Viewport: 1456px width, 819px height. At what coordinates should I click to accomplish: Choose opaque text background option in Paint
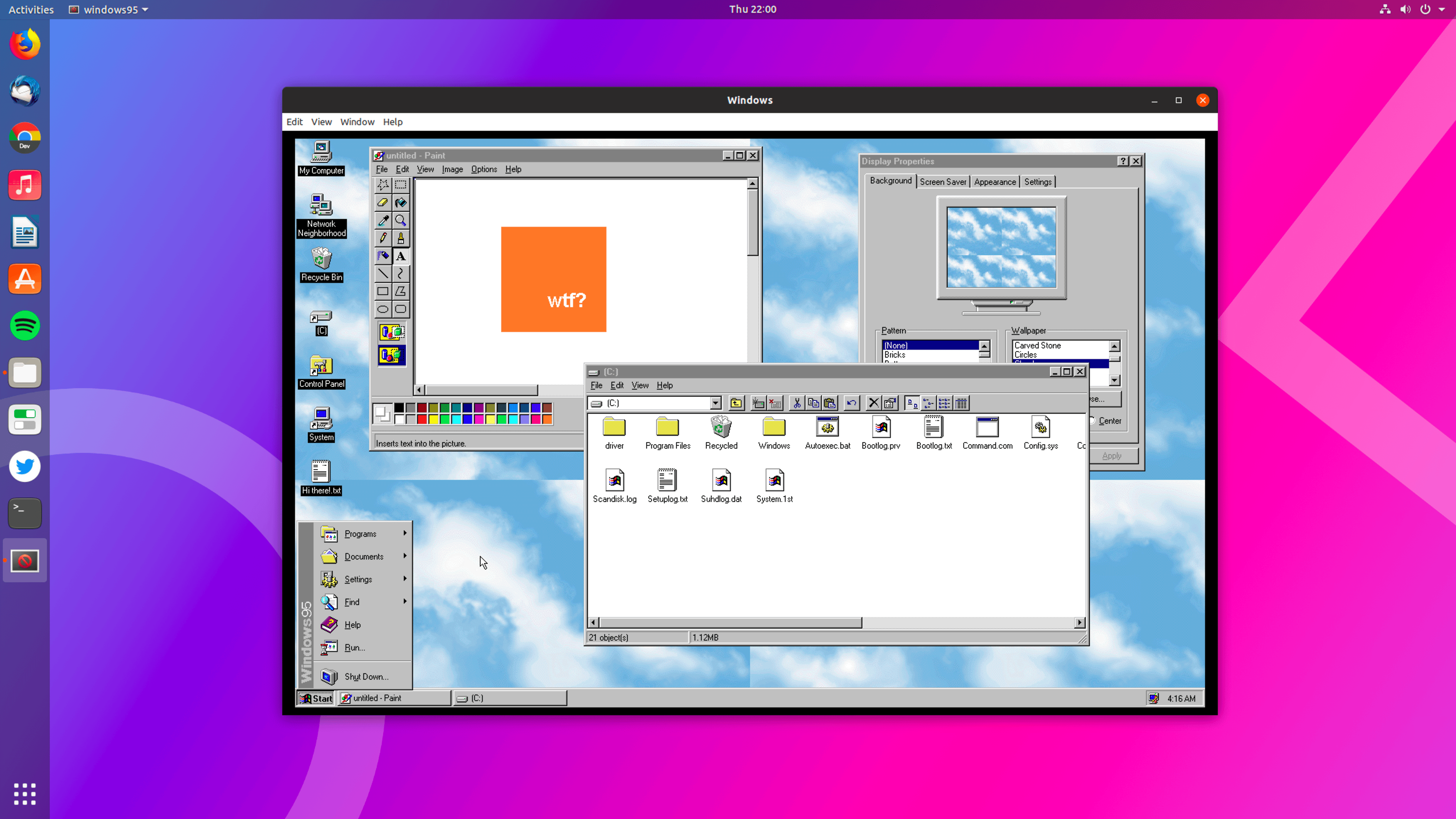(392, 332)
